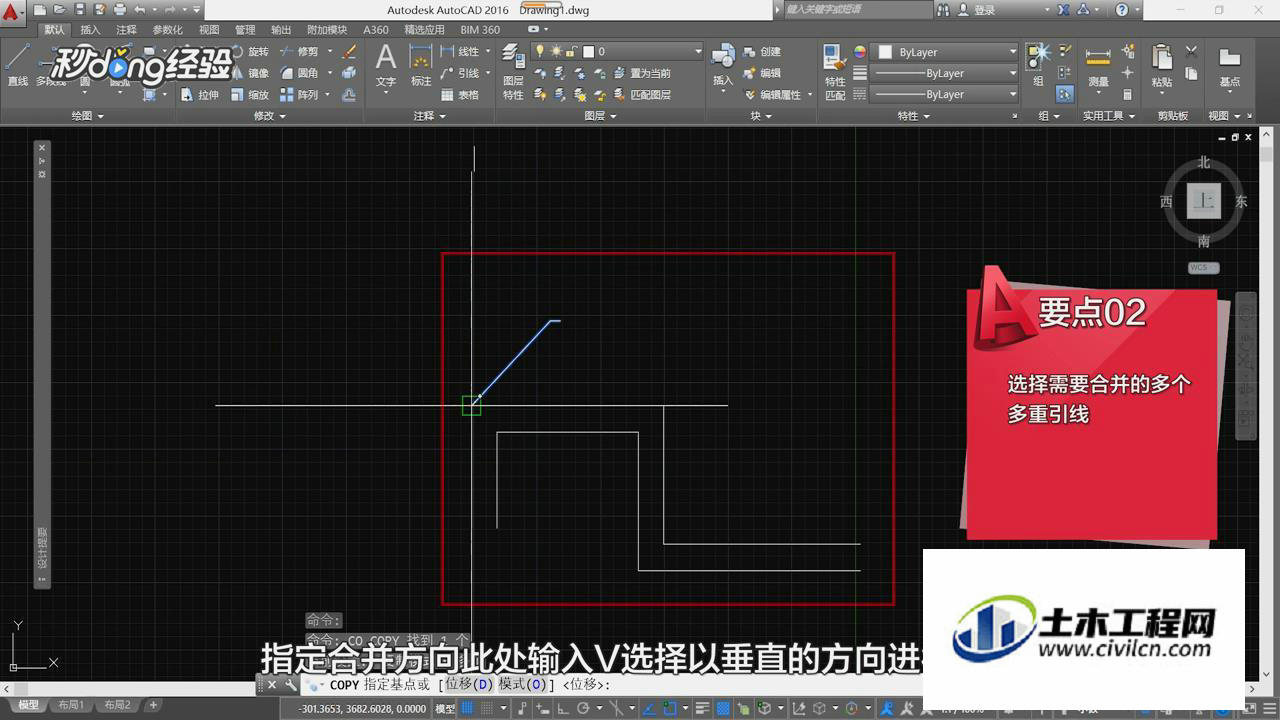1280x720 pixels.
Task: Click the Plot/print icon in quick access toolbar
Action: pyautogui.click(x=120, y=10)
